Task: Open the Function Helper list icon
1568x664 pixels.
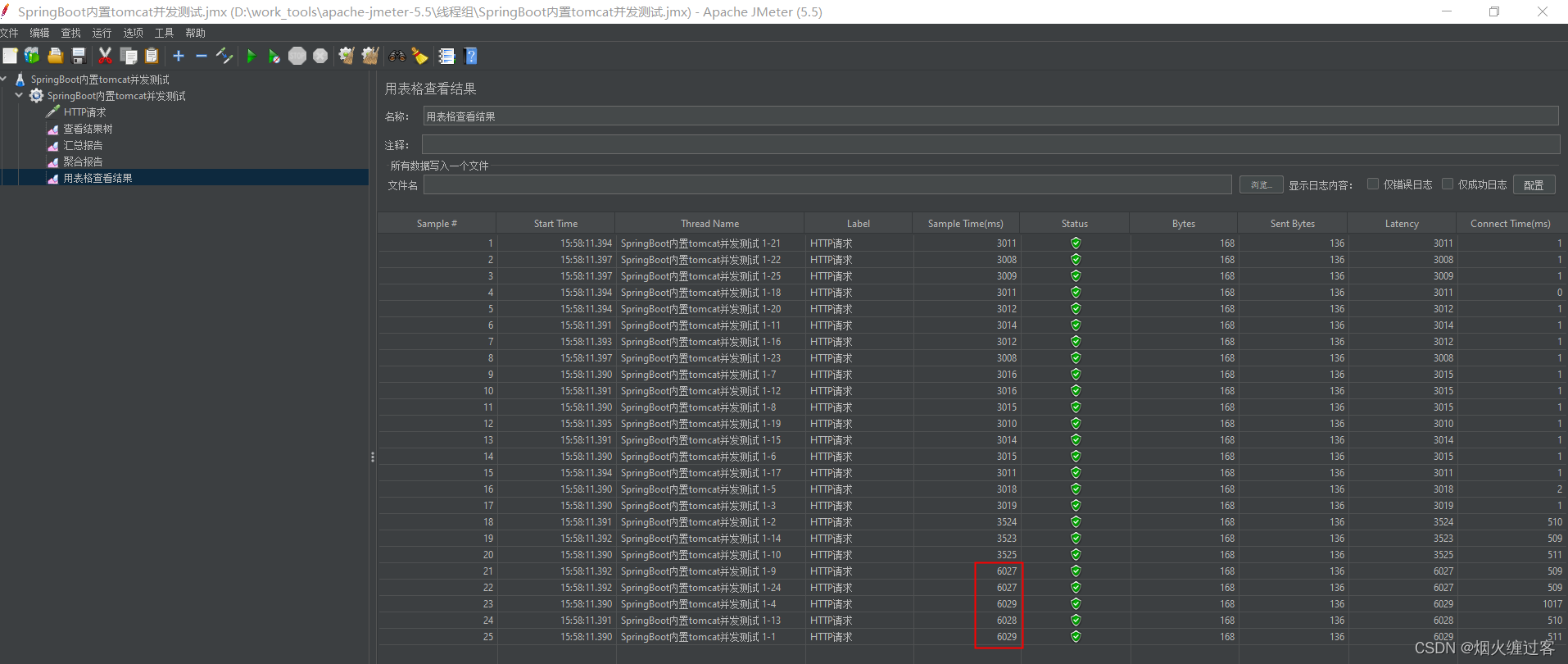Action: [446, 56]
